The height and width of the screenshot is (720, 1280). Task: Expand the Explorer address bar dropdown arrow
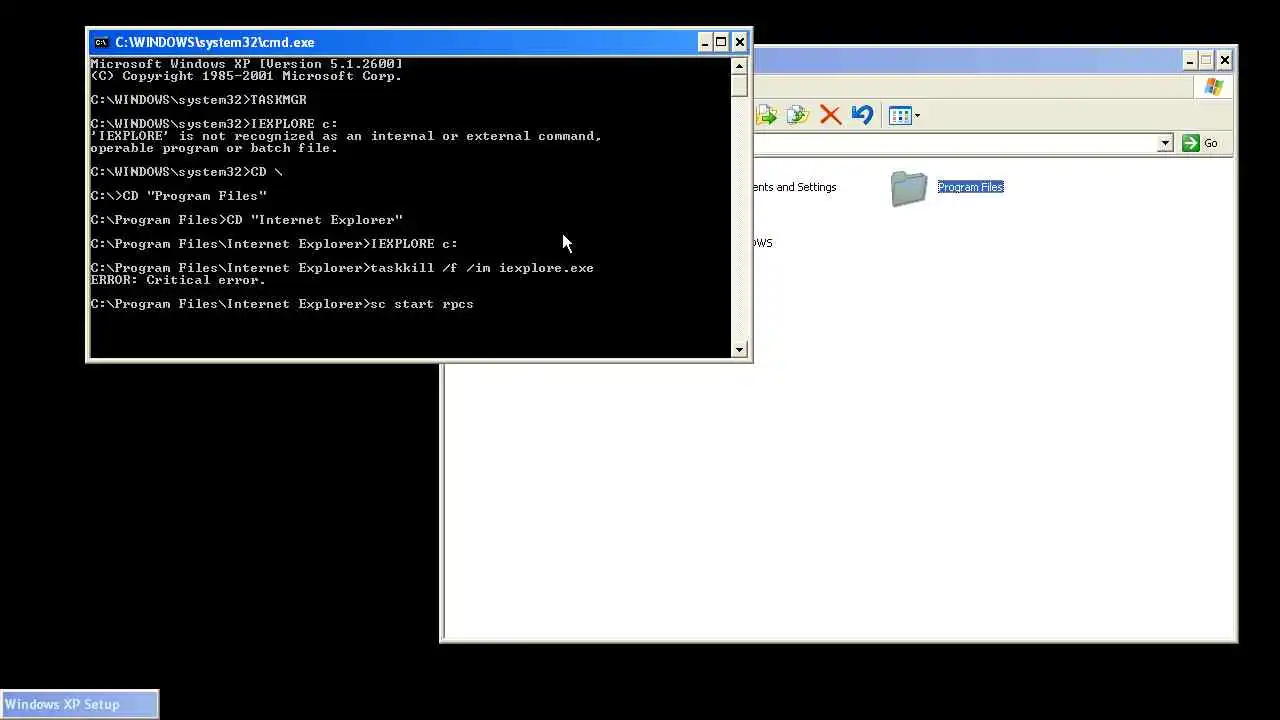pos(1164,143)
